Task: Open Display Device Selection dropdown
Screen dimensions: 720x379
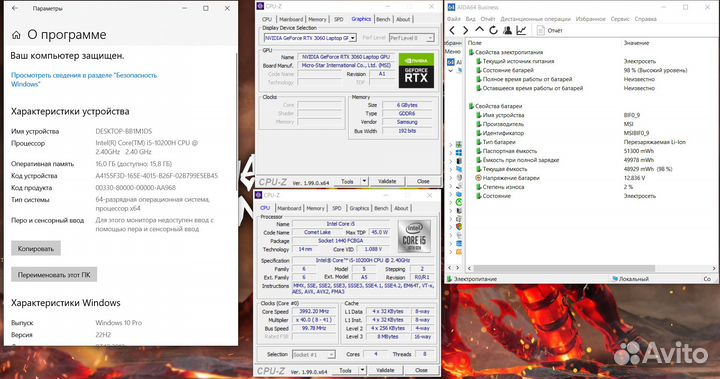Action: click(353, 38)
